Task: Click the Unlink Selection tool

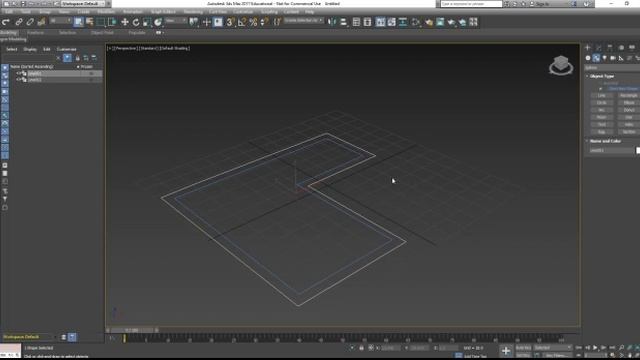Action: point(30,22)
